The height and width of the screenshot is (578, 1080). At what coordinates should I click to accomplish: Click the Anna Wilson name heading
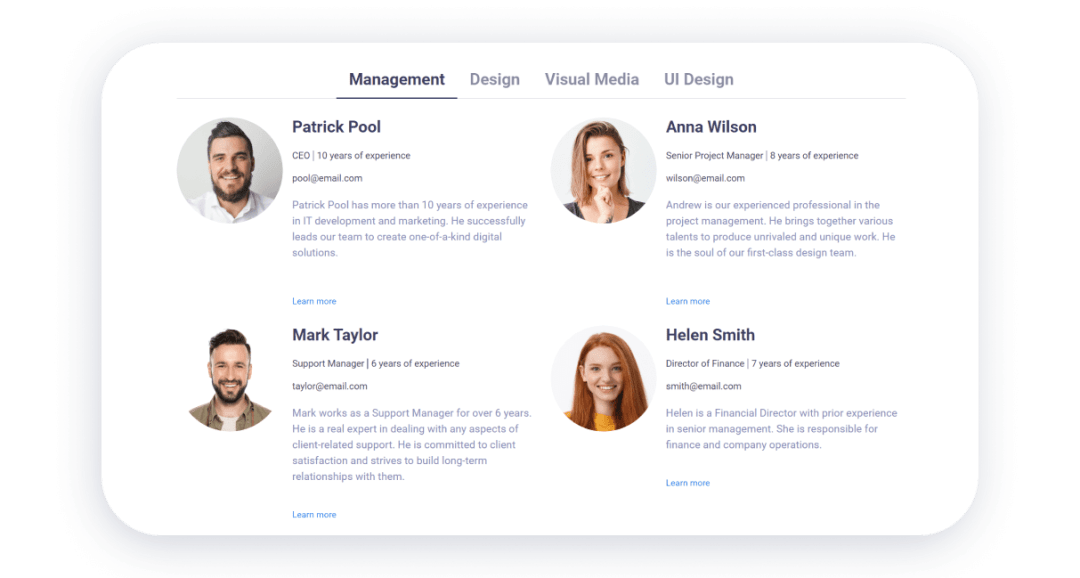coord(711,127)
